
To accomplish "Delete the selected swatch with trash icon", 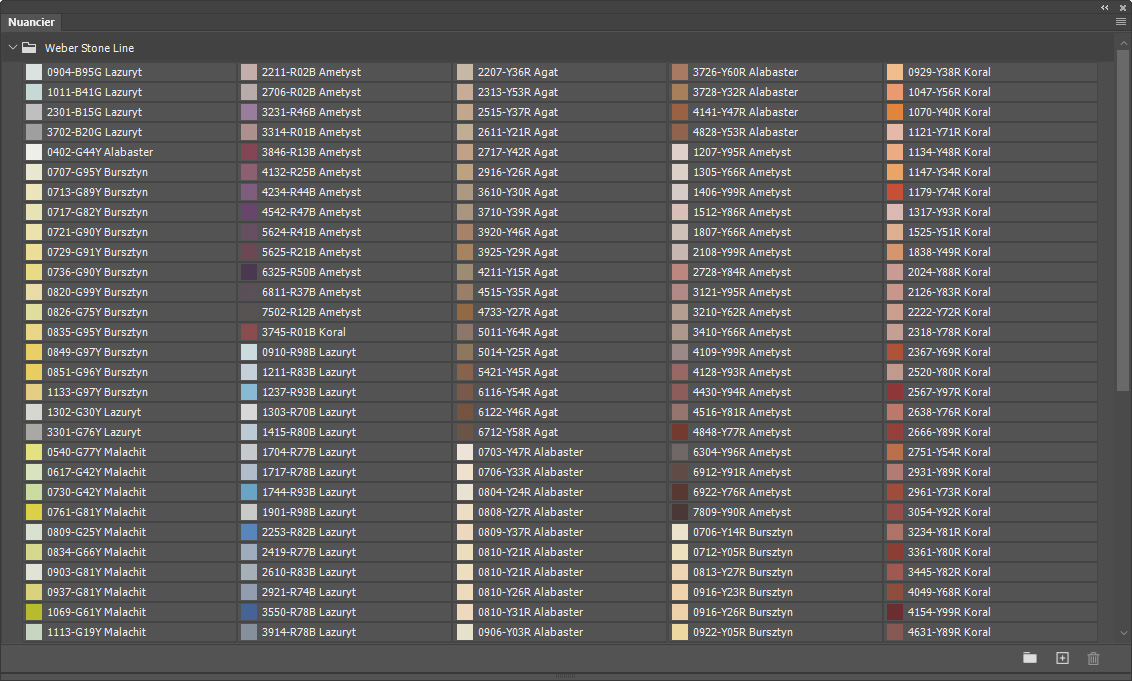I will [x=1093, y=658].
